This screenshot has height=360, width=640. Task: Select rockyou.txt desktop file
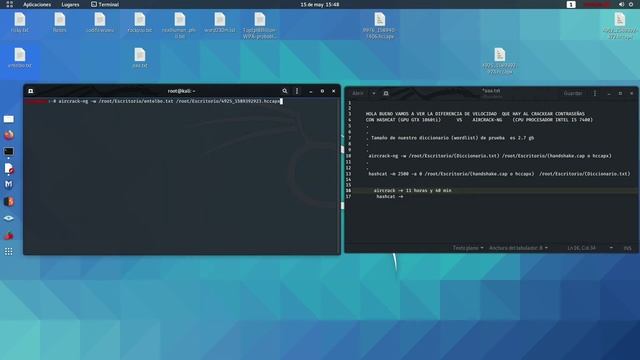pos(140,23)
